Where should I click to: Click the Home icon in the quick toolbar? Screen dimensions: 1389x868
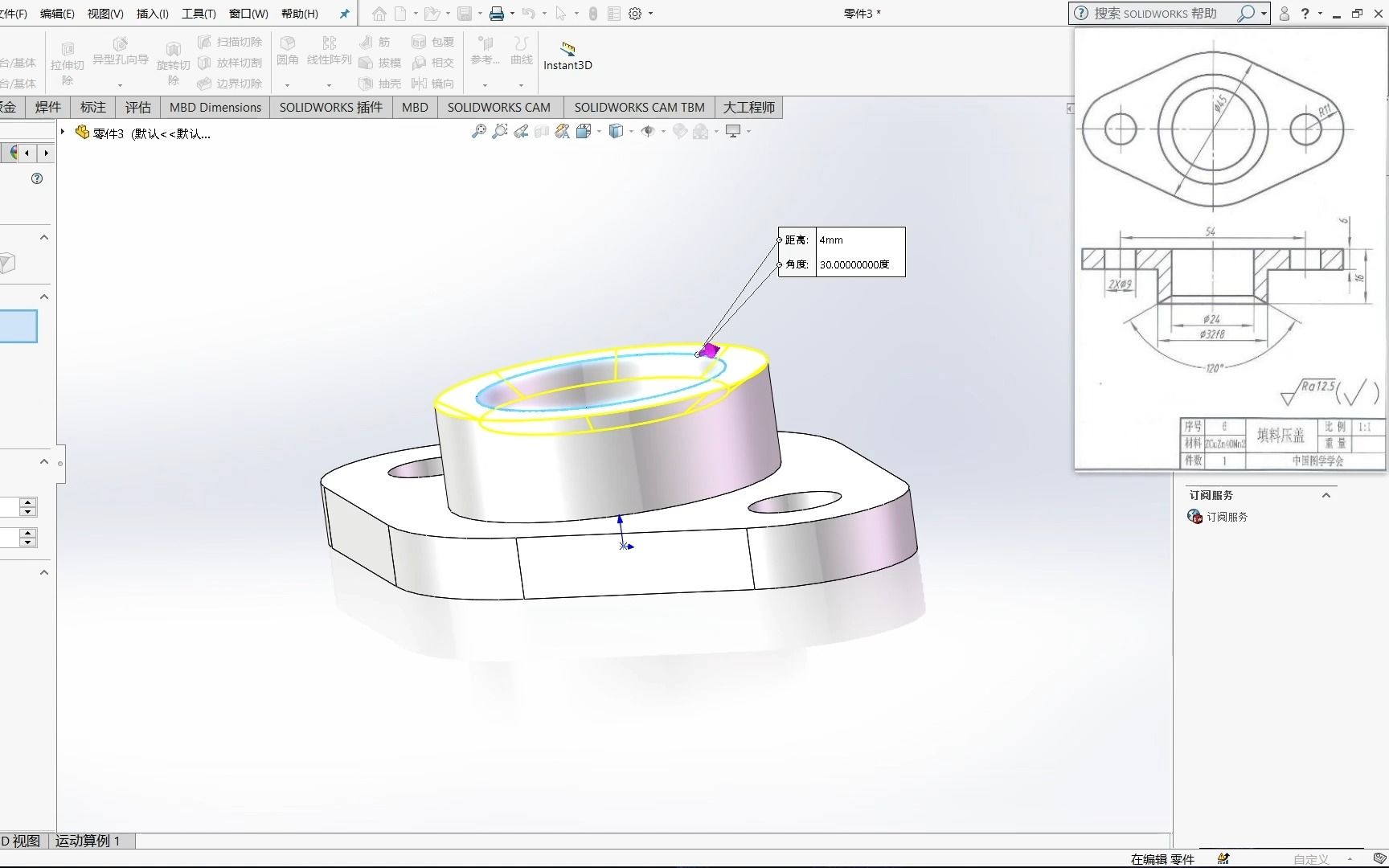[x=379, y=14]
